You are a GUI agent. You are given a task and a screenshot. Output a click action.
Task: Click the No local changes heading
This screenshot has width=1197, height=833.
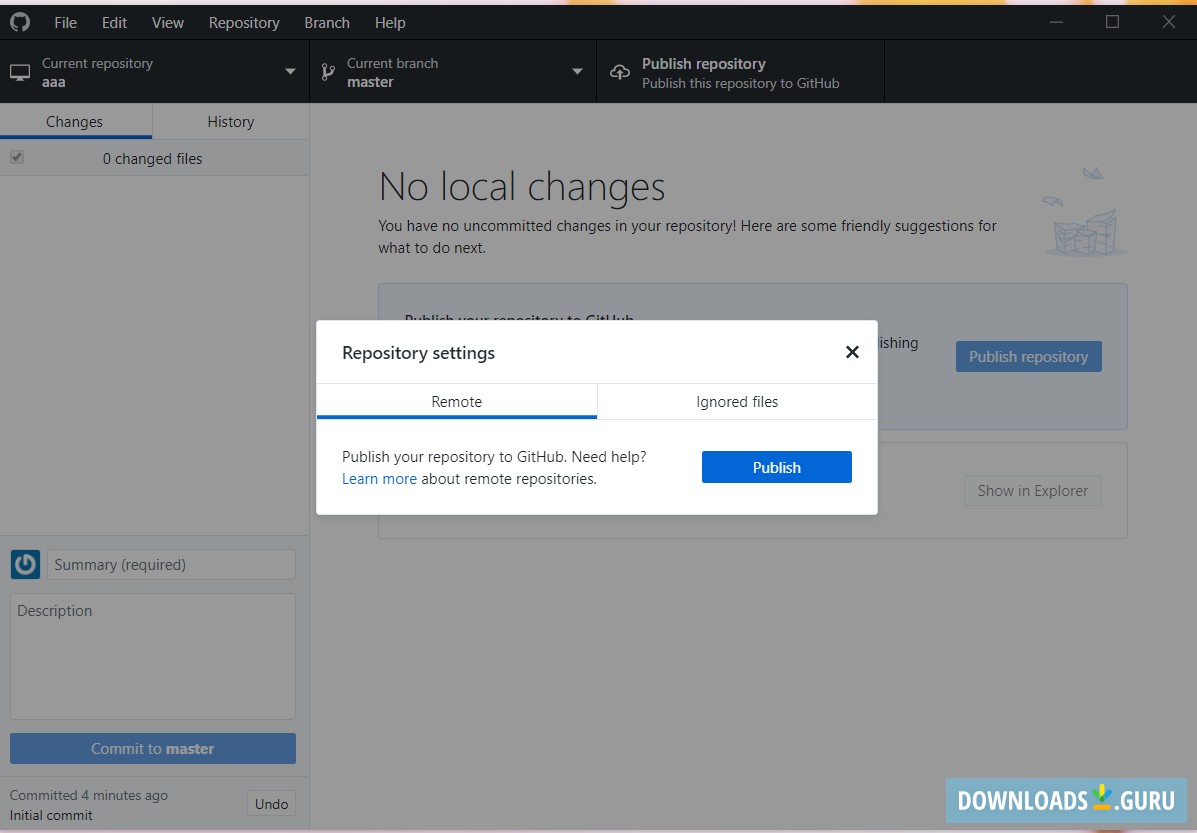click(x=522, y=186)
